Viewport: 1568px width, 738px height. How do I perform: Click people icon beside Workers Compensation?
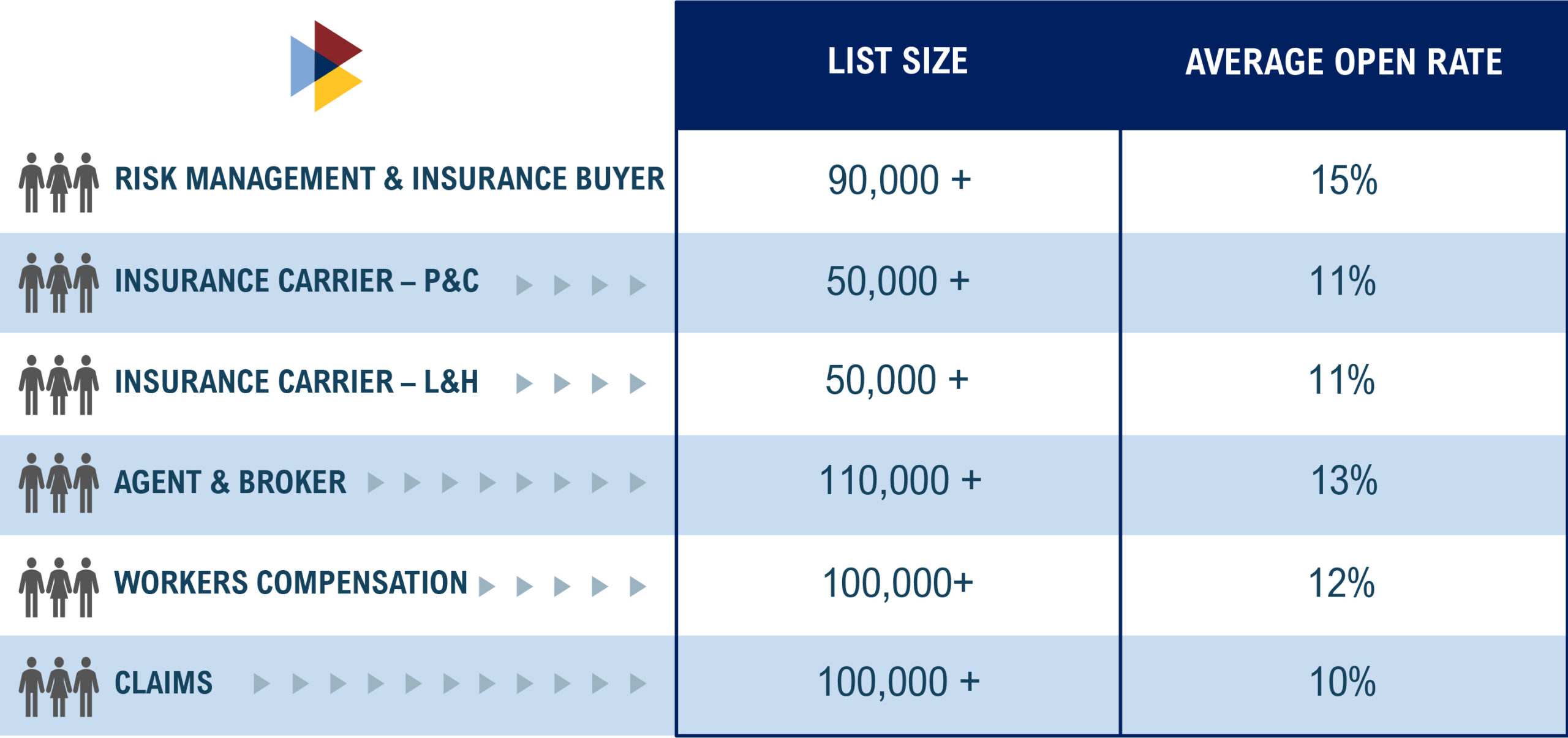pyautogui.click(x=59, y=587)
